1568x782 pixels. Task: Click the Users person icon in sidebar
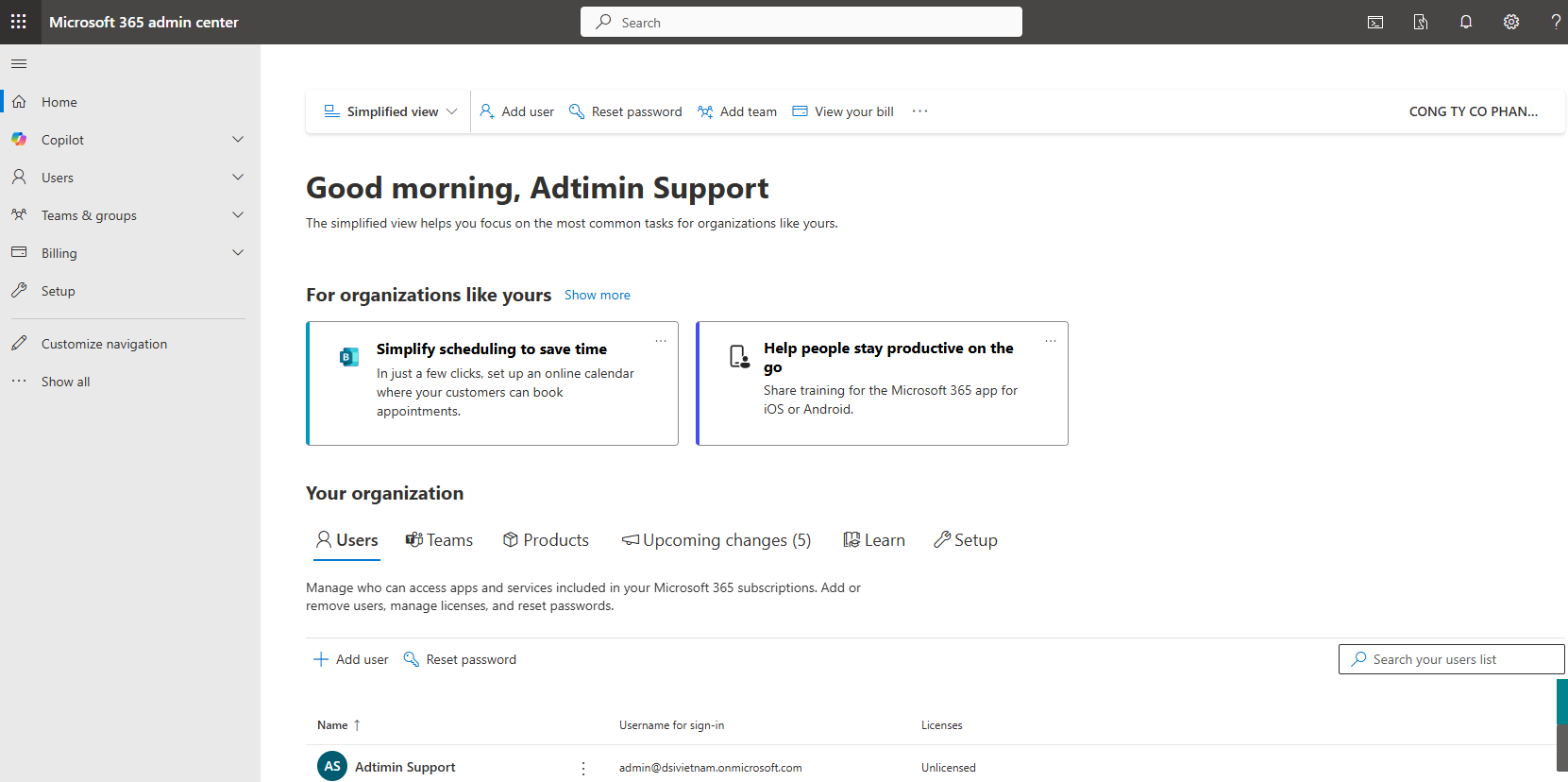19,177
